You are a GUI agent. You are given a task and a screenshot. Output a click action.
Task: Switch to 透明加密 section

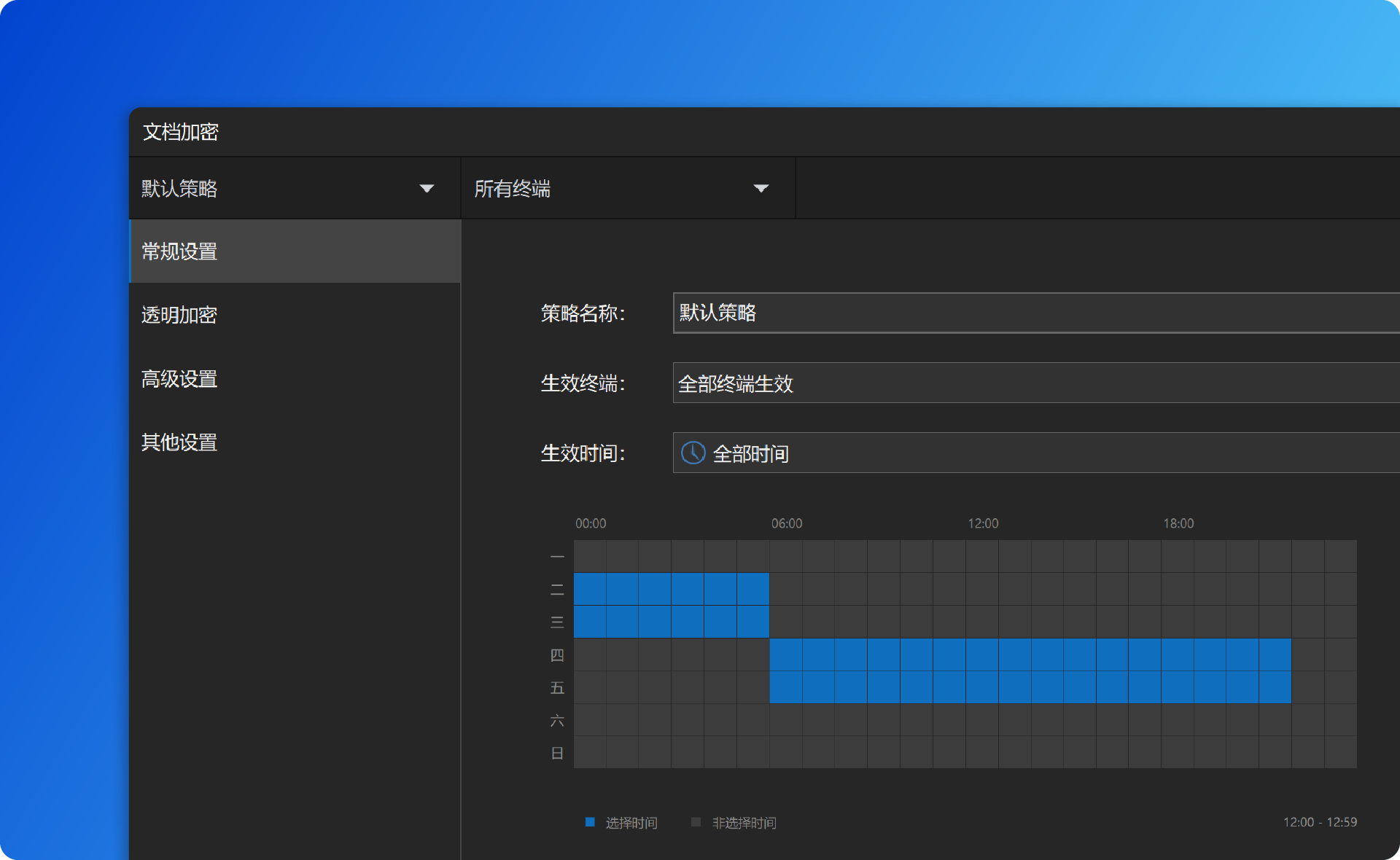point(295,315)
